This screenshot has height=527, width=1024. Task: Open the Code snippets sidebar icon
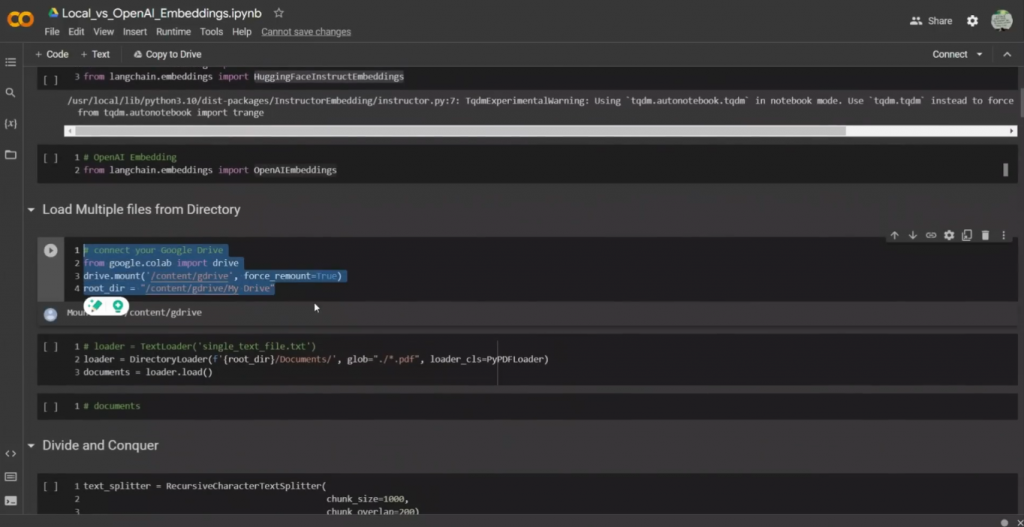(x=10, y=453)
